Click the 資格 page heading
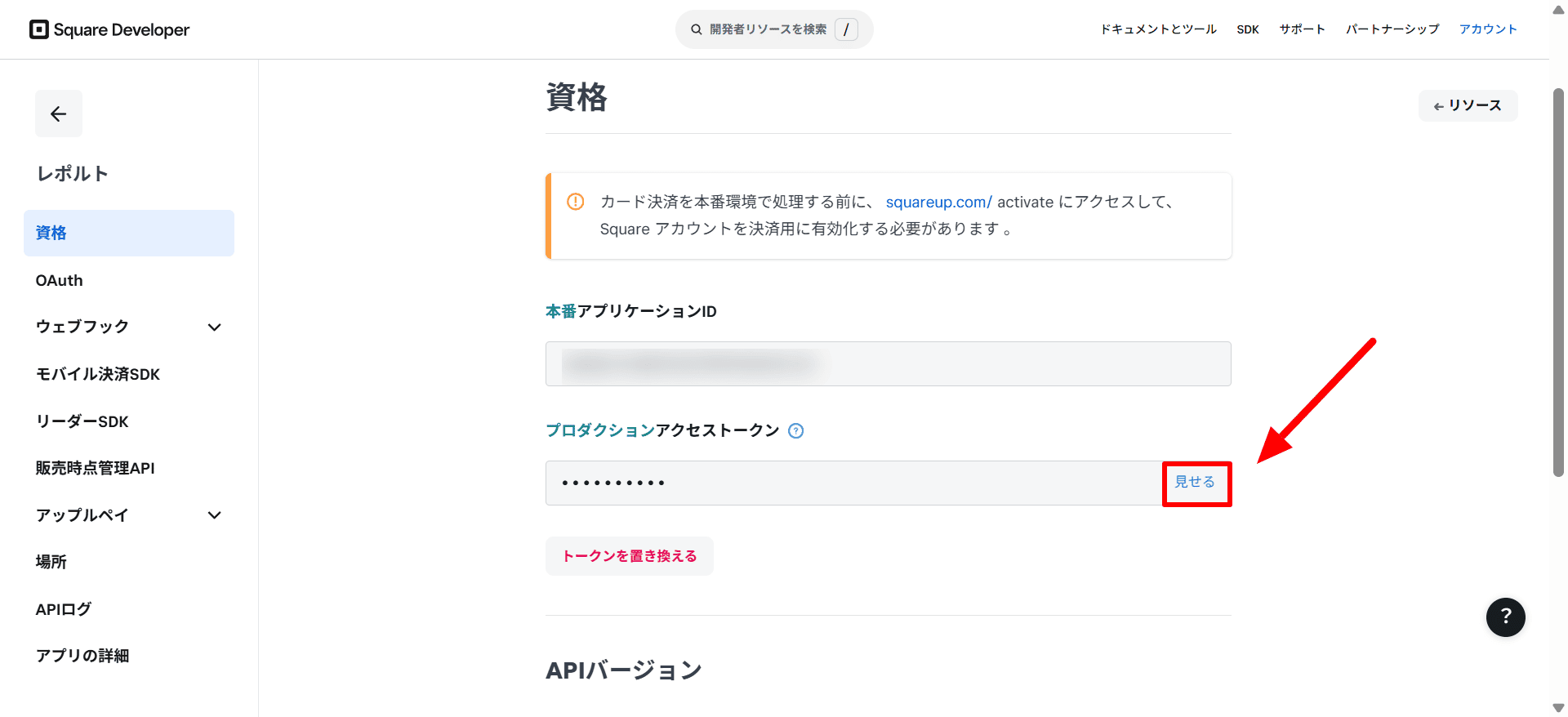1568x717 pixels. 577,97
